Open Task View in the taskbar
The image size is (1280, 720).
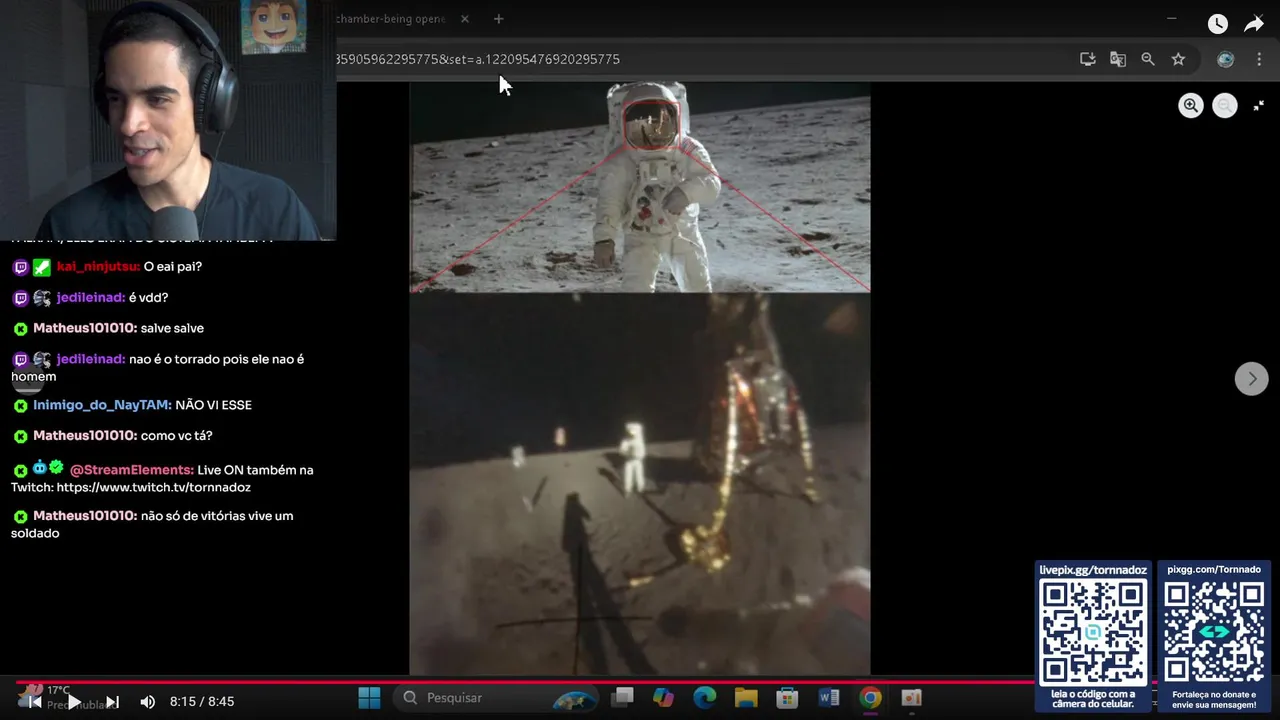pyautogui.click(x=623, y=698)
